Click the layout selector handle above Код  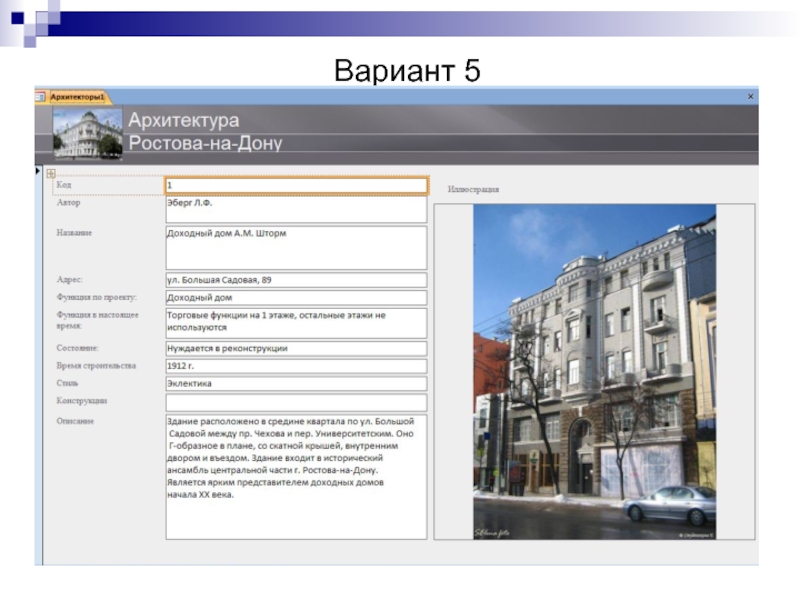point(51,174)
